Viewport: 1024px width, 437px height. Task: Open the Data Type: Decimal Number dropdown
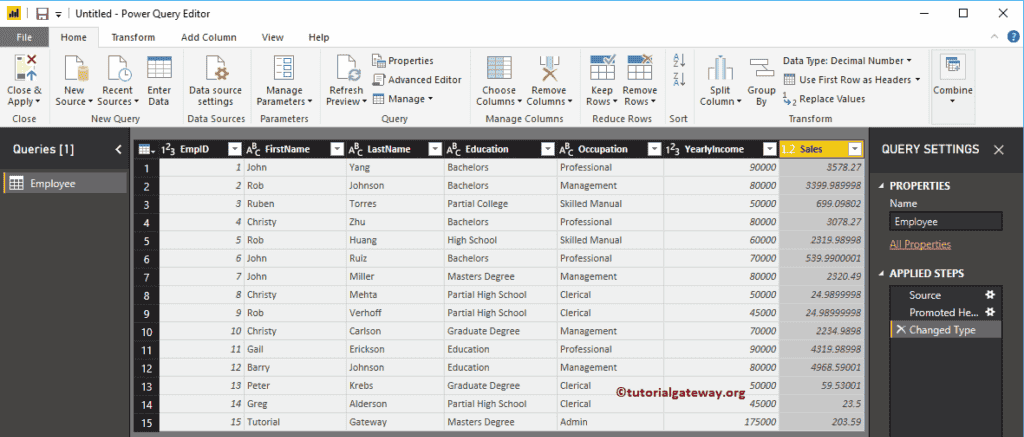pos(847,61)
